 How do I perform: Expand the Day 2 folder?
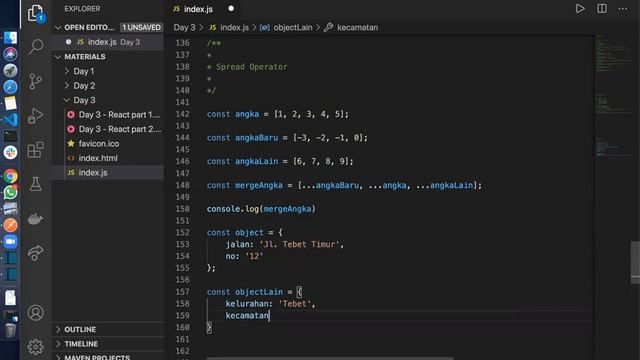pos(84,86)
